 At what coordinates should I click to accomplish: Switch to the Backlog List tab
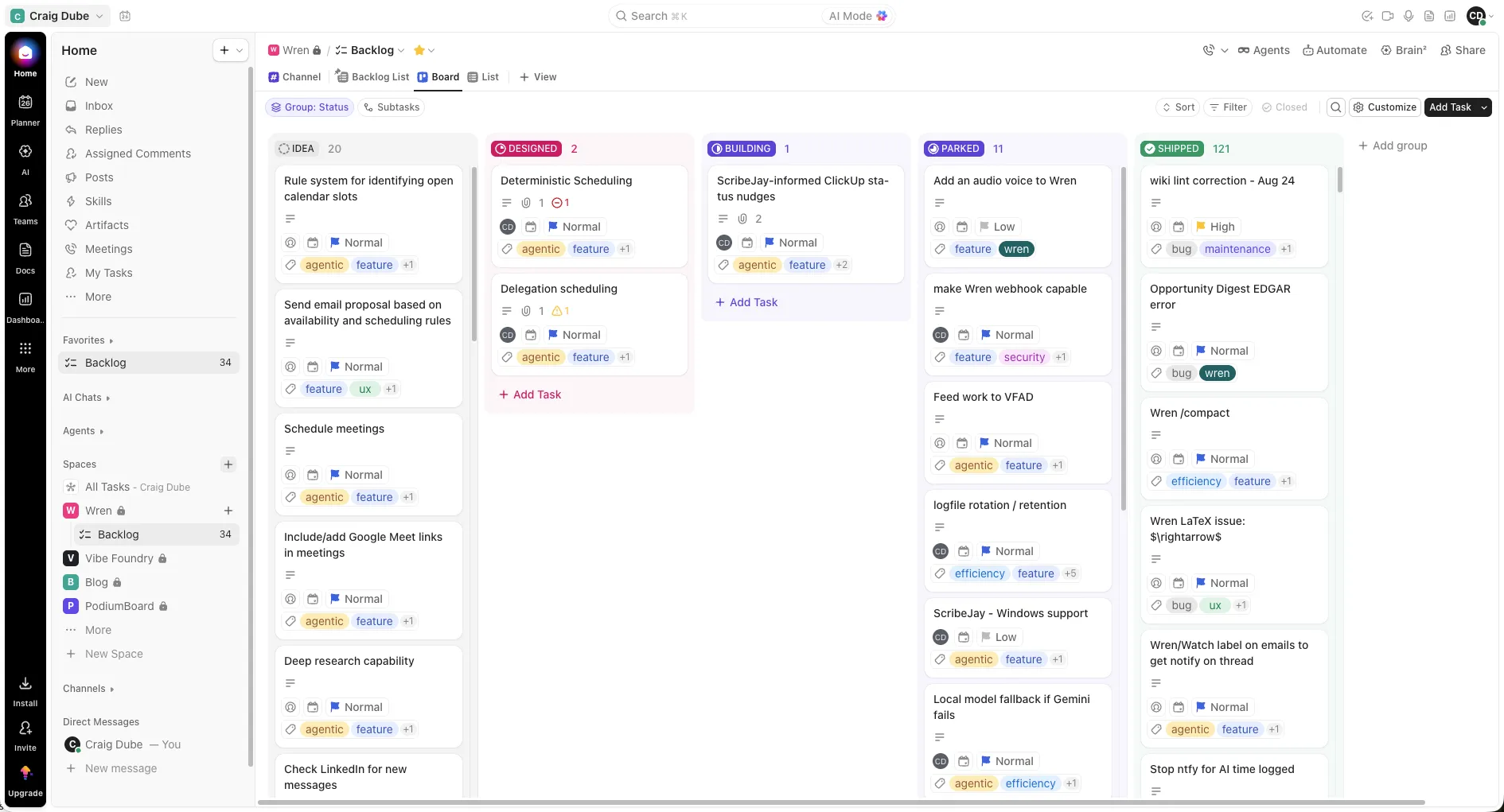tap(372, 77)
